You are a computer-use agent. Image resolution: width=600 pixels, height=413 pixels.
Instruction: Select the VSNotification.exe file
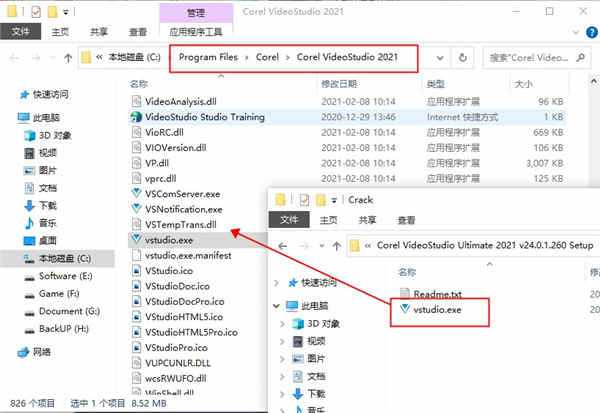(x=184, y=209)
